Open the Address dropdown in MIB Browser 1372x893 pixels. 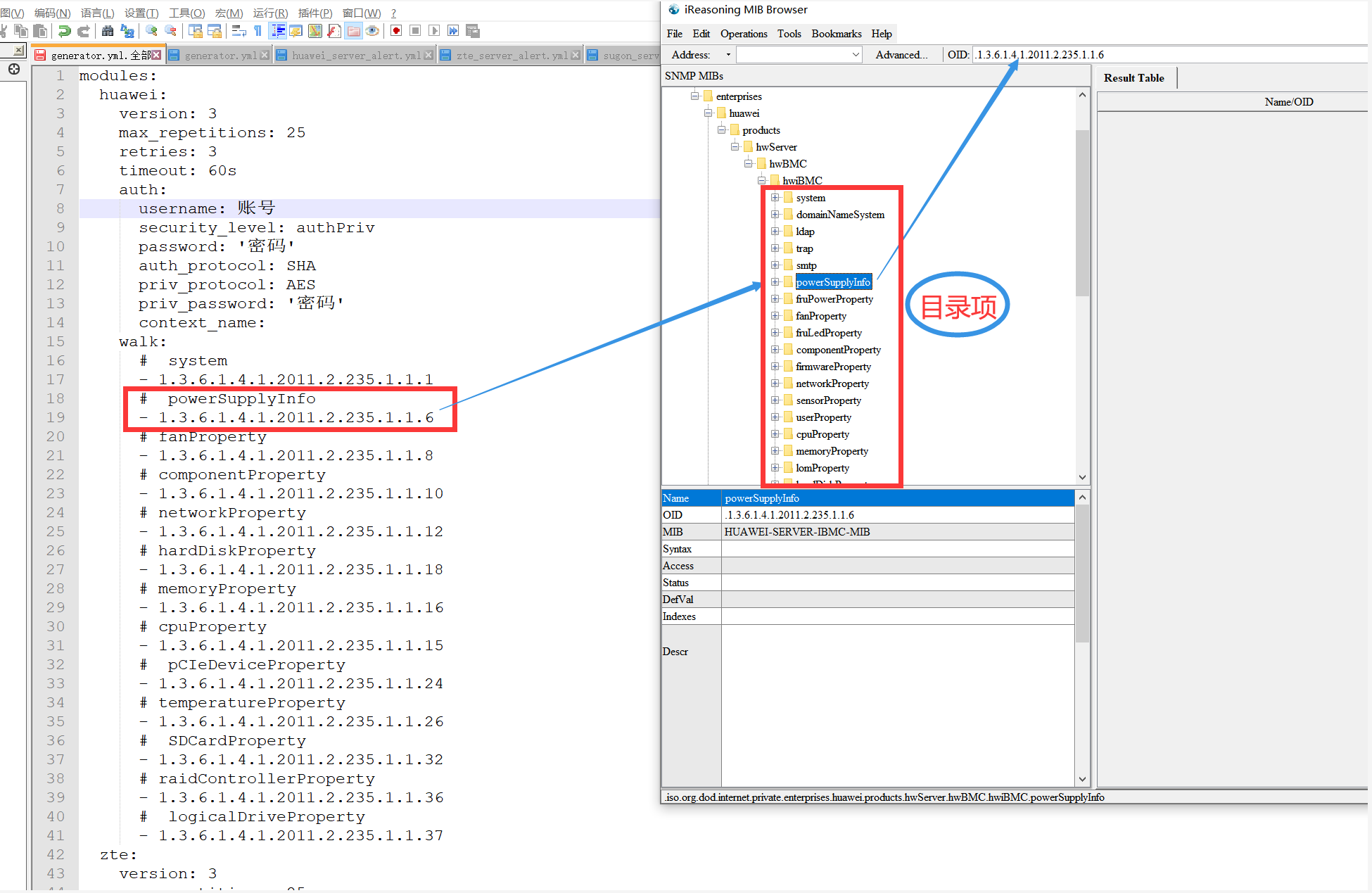(x=728, y=54)
